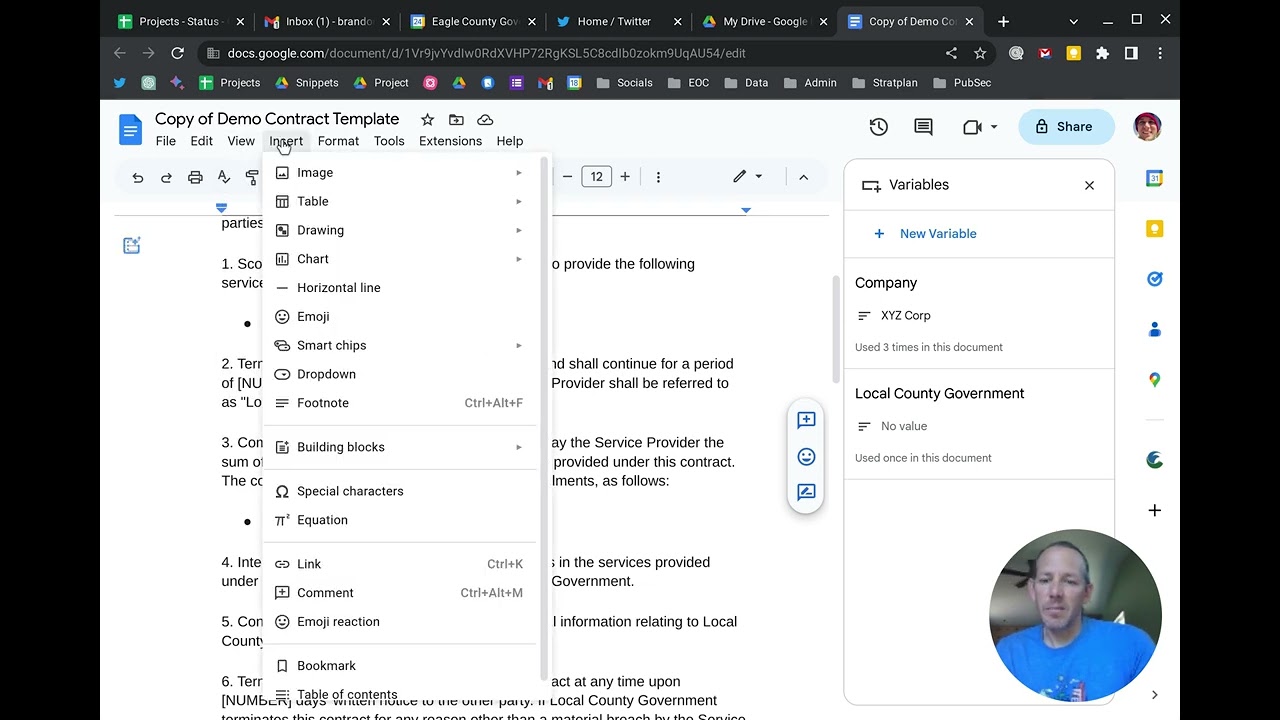Decrease font size with the minus button
The height and width of the screenshot is (720, 1280).
(567, 177)
